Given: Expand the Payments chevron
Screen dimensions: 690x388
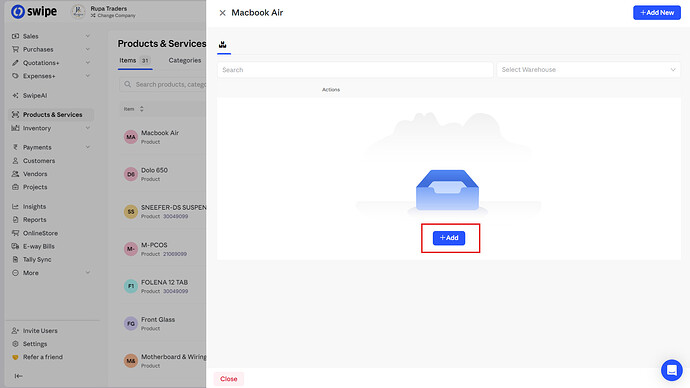Looking at the screenshot, I should pyautogui.click(x=88, y=147).
